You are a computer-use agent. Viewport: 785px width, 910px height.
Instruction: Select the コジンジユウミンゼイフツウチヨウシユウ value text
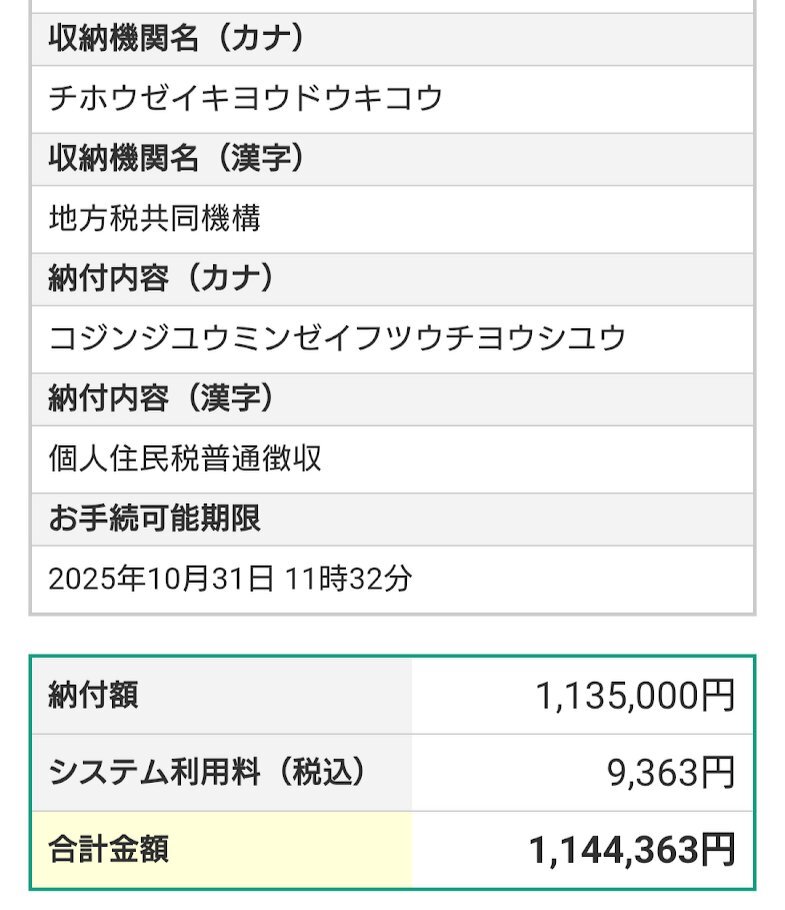pyautogui.click(x=337, y=338)
